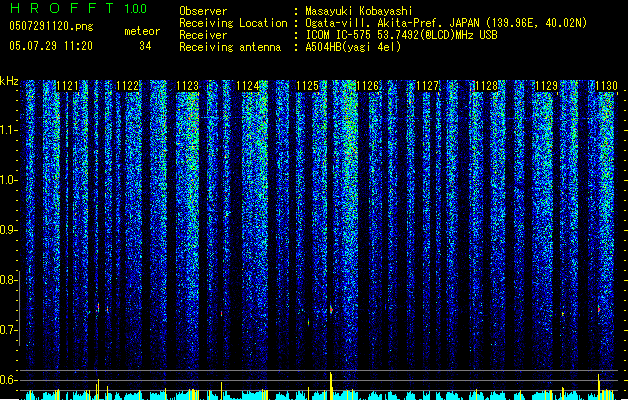Viewport: 629px width, 400px height.
Task: Click observer name Masayuki Kobayashi
Action: [x=359, y=11]
